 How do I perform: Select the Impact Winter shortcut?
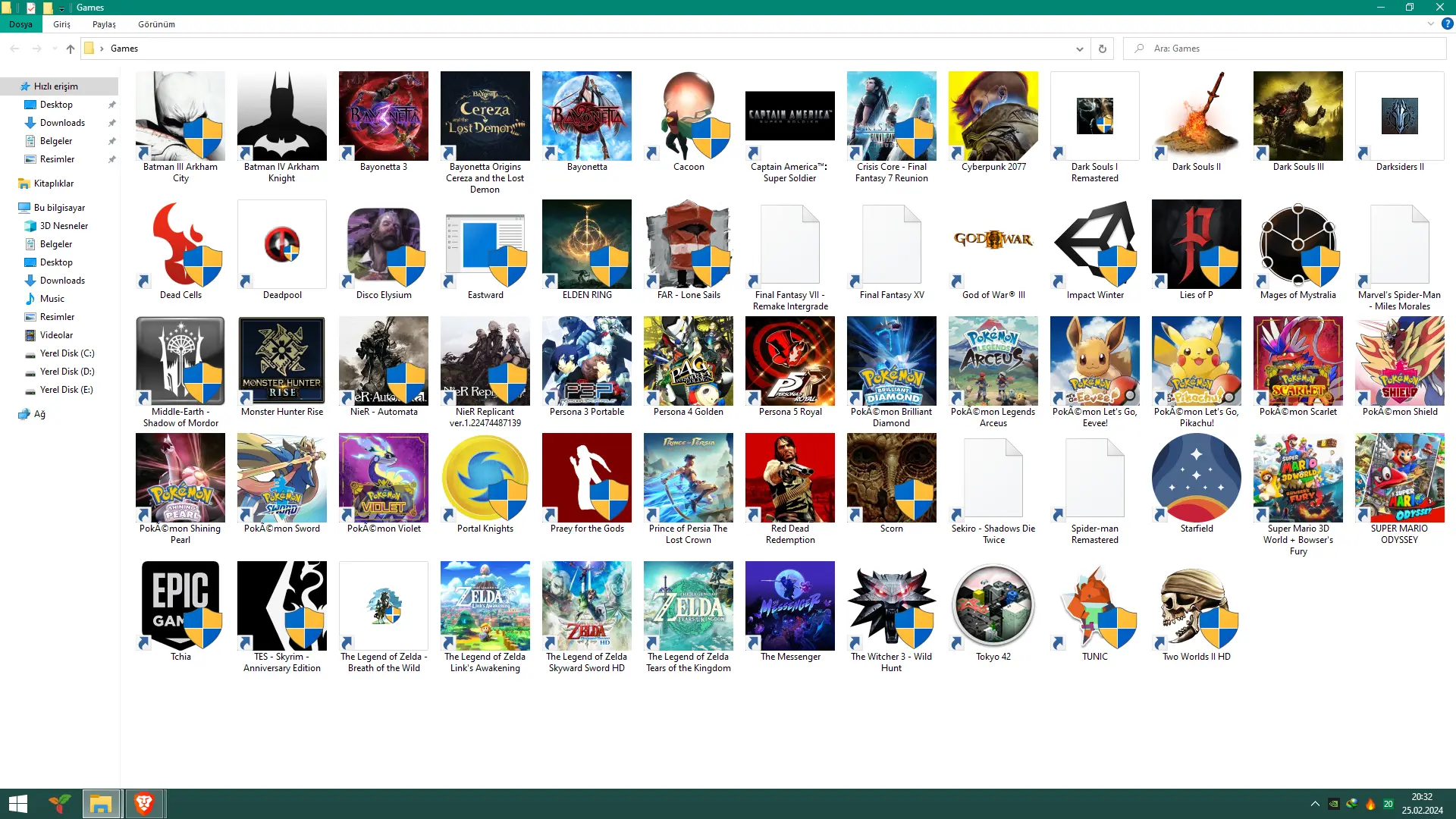click(x=1095, y=244)
